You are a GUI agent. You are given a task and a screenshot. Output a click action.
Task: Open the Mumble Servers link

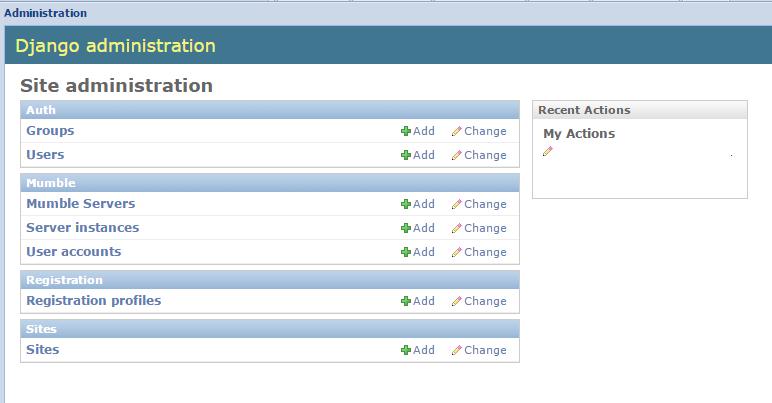coord(80,204)
